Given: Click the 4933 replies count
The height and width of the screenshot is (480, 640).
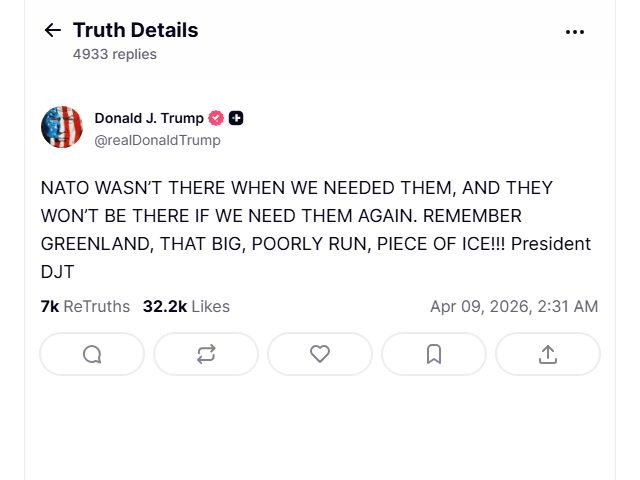Looking at the screenshot, I should point(114,54).
